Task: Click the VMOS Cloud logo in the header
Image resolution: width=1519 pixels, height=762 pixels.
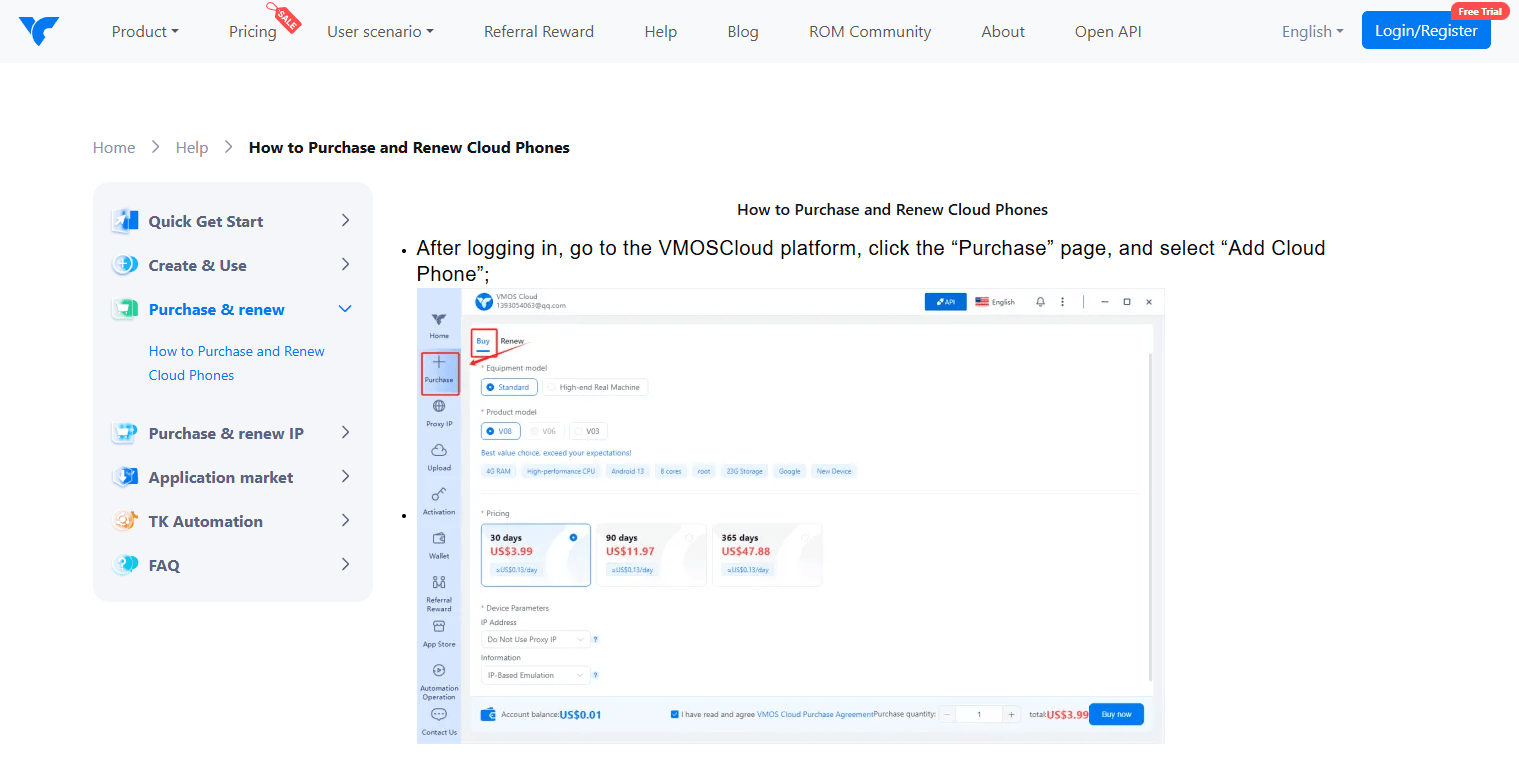Action: click(39, 31)
